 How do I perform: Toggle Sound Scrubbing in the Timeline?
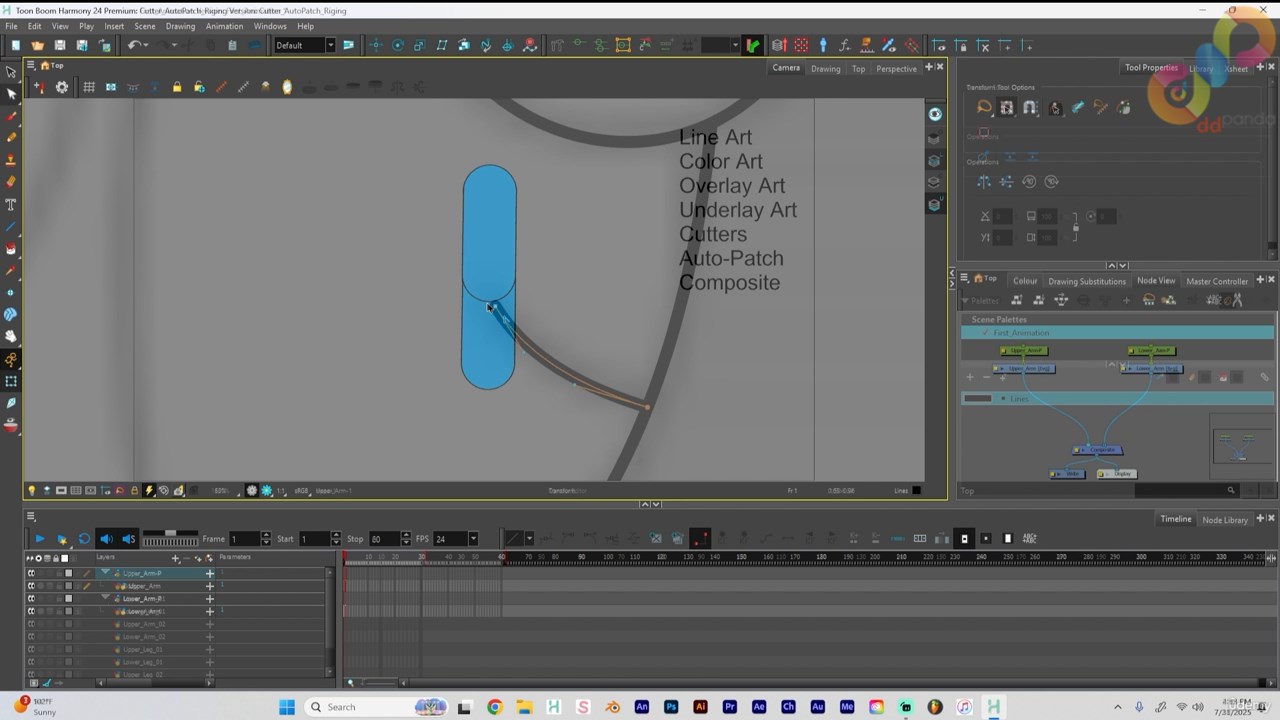pos(128,539)
